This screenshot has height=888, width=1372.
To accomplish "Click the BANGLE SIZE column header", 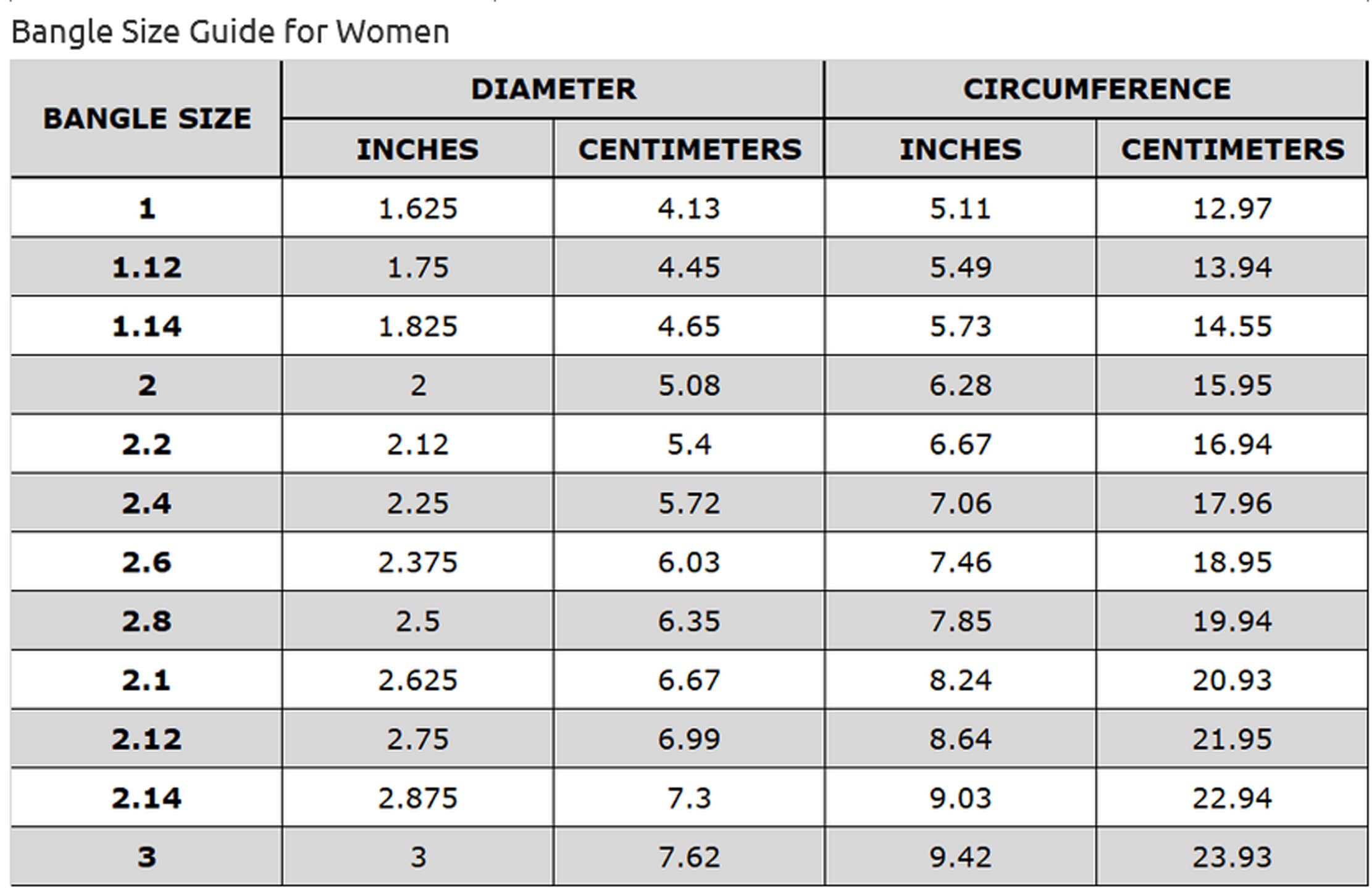I will point(146,119).
